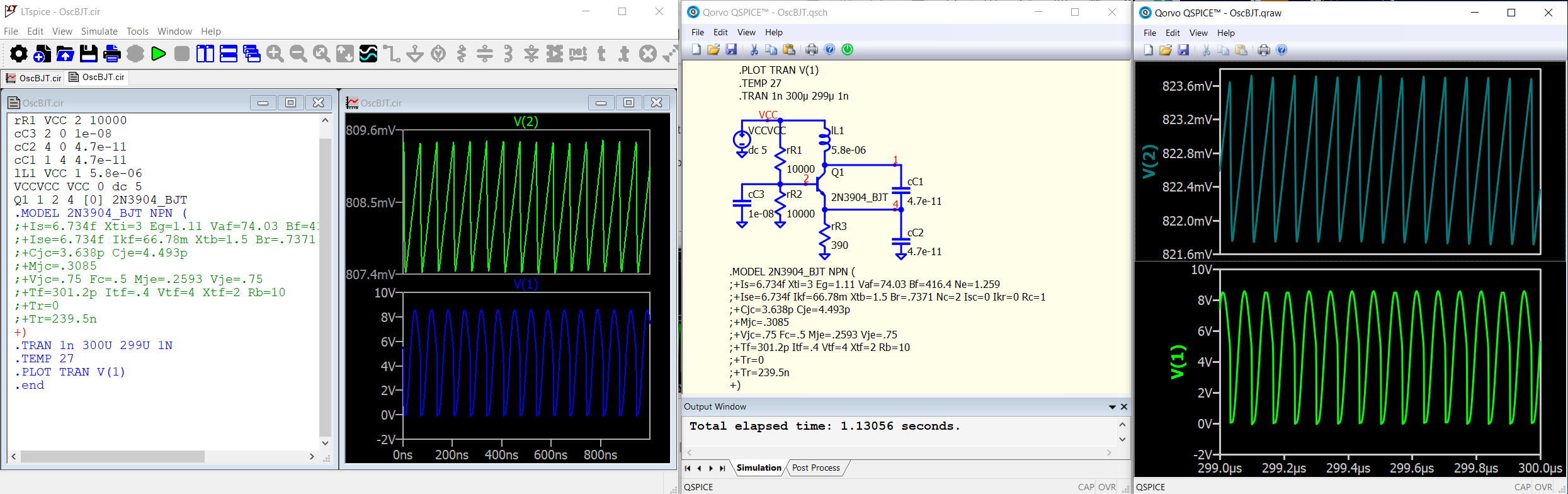
Task: Minimize the OscBJT.cir waveform subwindow
Action: (x=601, y=103)
